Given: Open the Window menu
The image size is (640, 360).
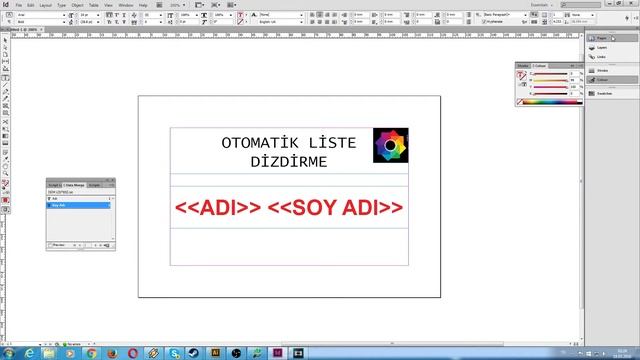Looking at the screenshot, I should [x=126, y=5].
